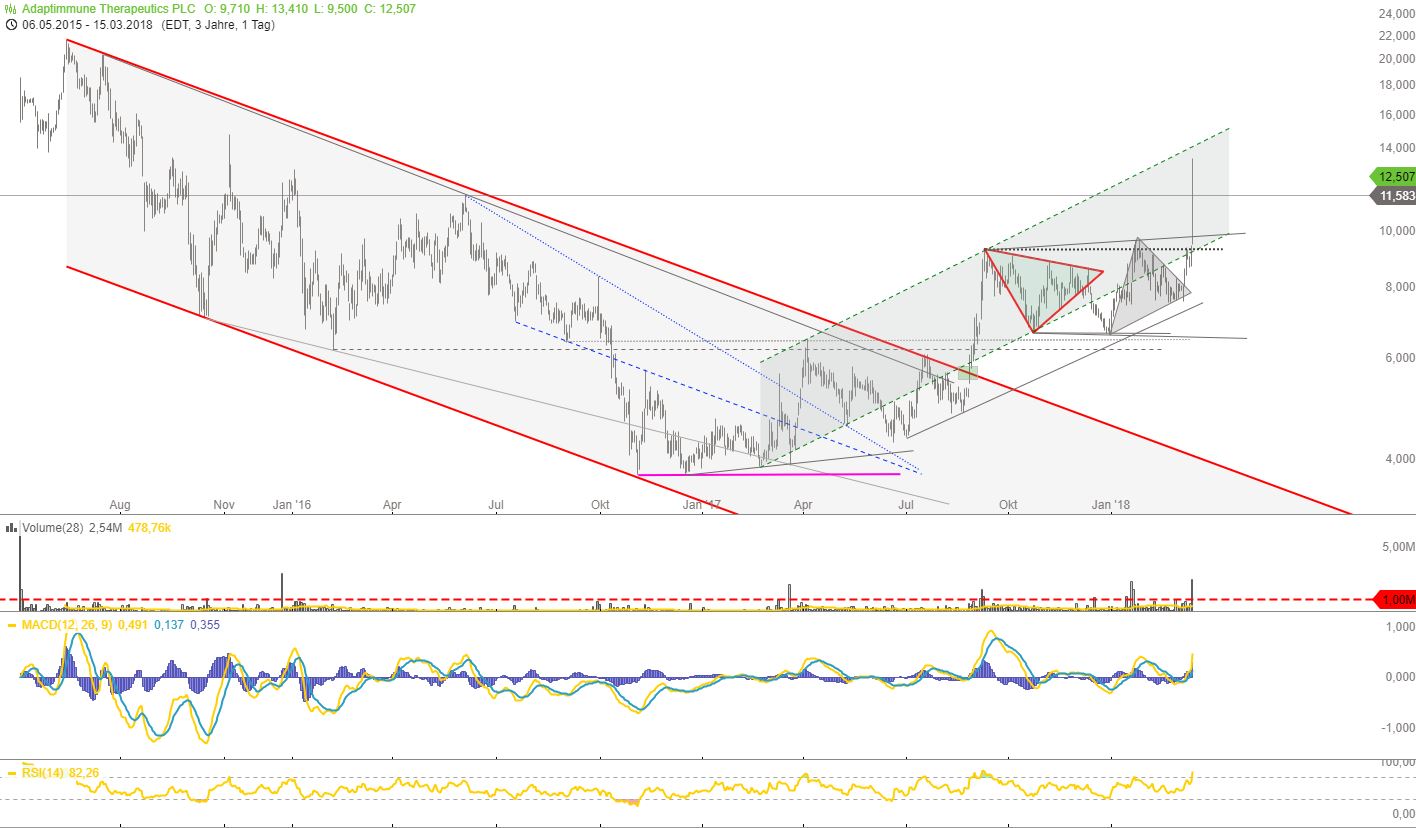
Task: Click the Aug label on the time axis
Action: 119,506
